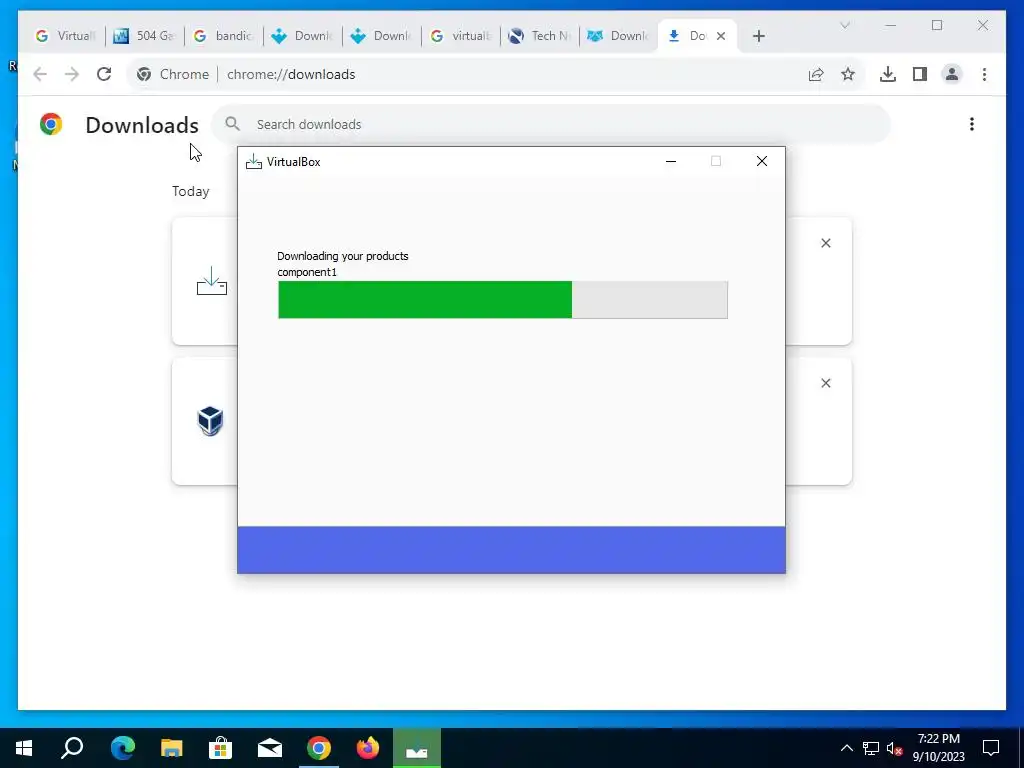The width and height of the screenshot is (1024, 768).
Task: Click the 'component1' label in VirtualBox dialog
Action: (307, 272)
